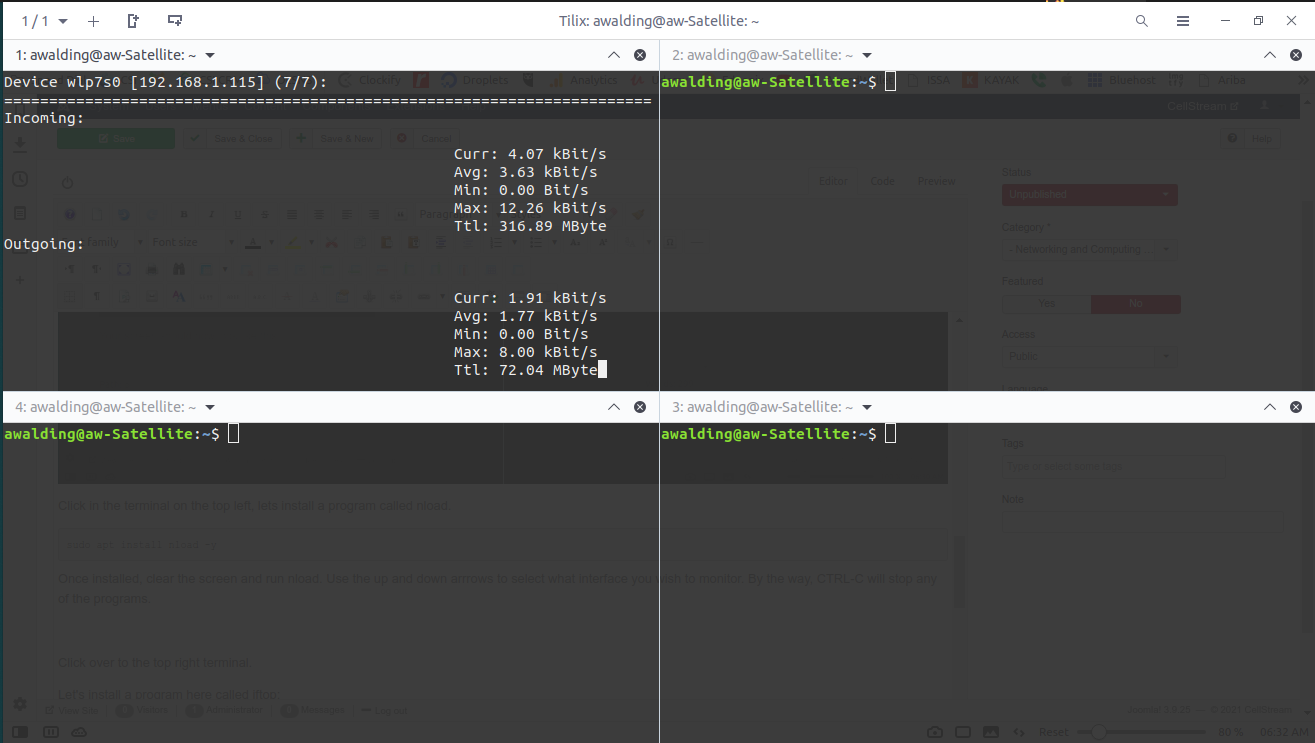This screenshot has height=743, width=1315.
Task: Close terminal 2 pane
Action: pyautogui.click(x=1296, y=56)
